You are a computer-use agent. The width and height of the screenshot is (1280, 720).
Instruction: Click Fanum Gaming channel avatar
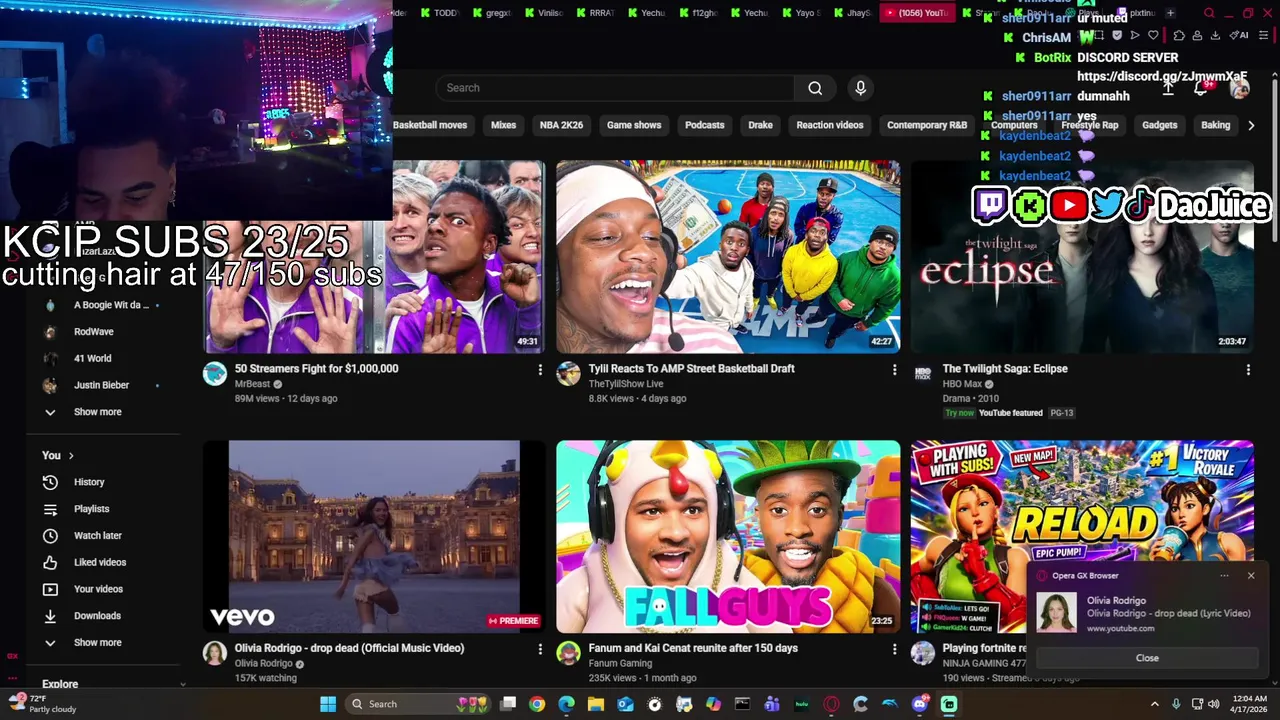pos(569,653)
